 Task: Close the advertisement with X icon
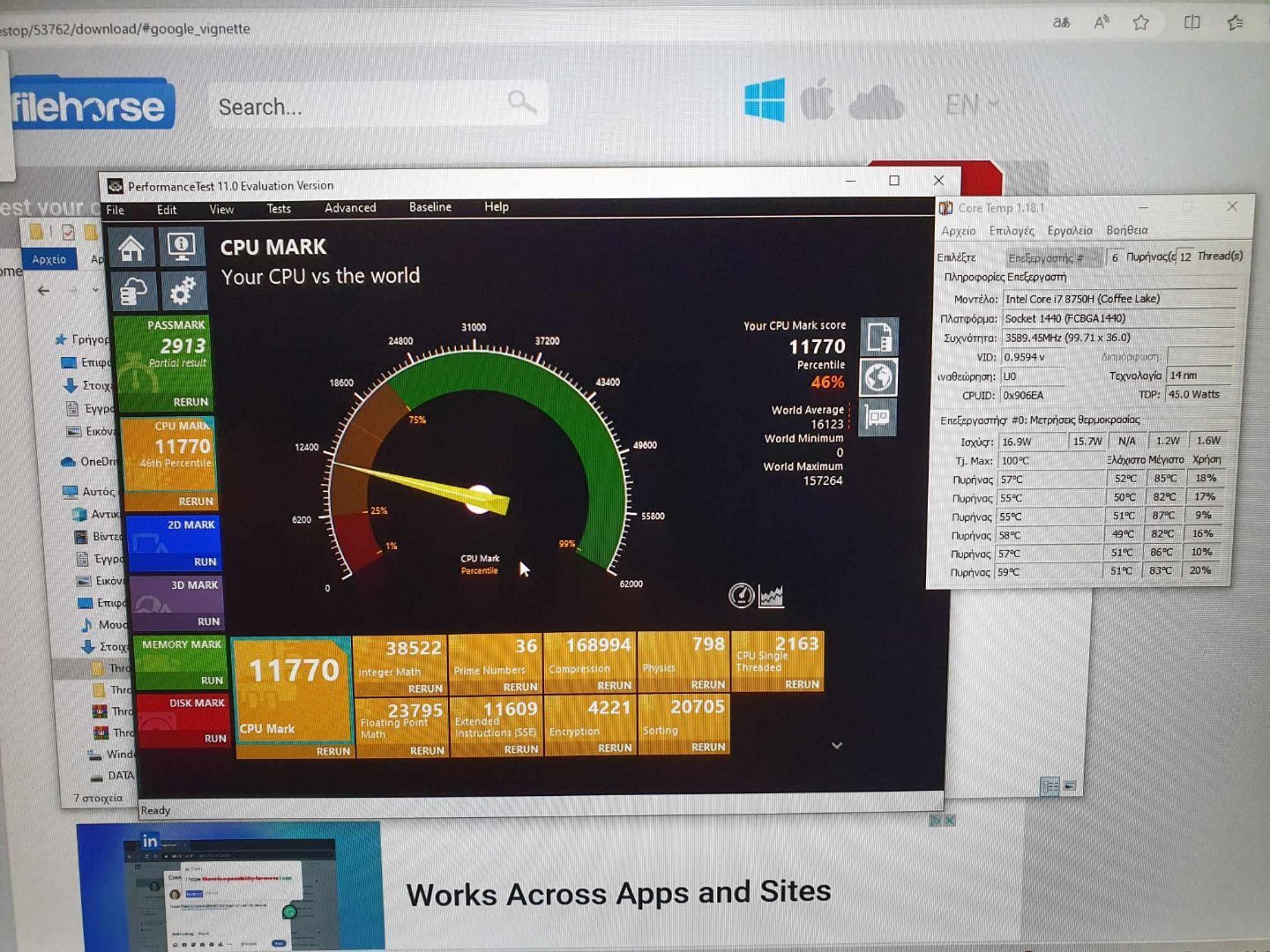click(x=950, y=821)
